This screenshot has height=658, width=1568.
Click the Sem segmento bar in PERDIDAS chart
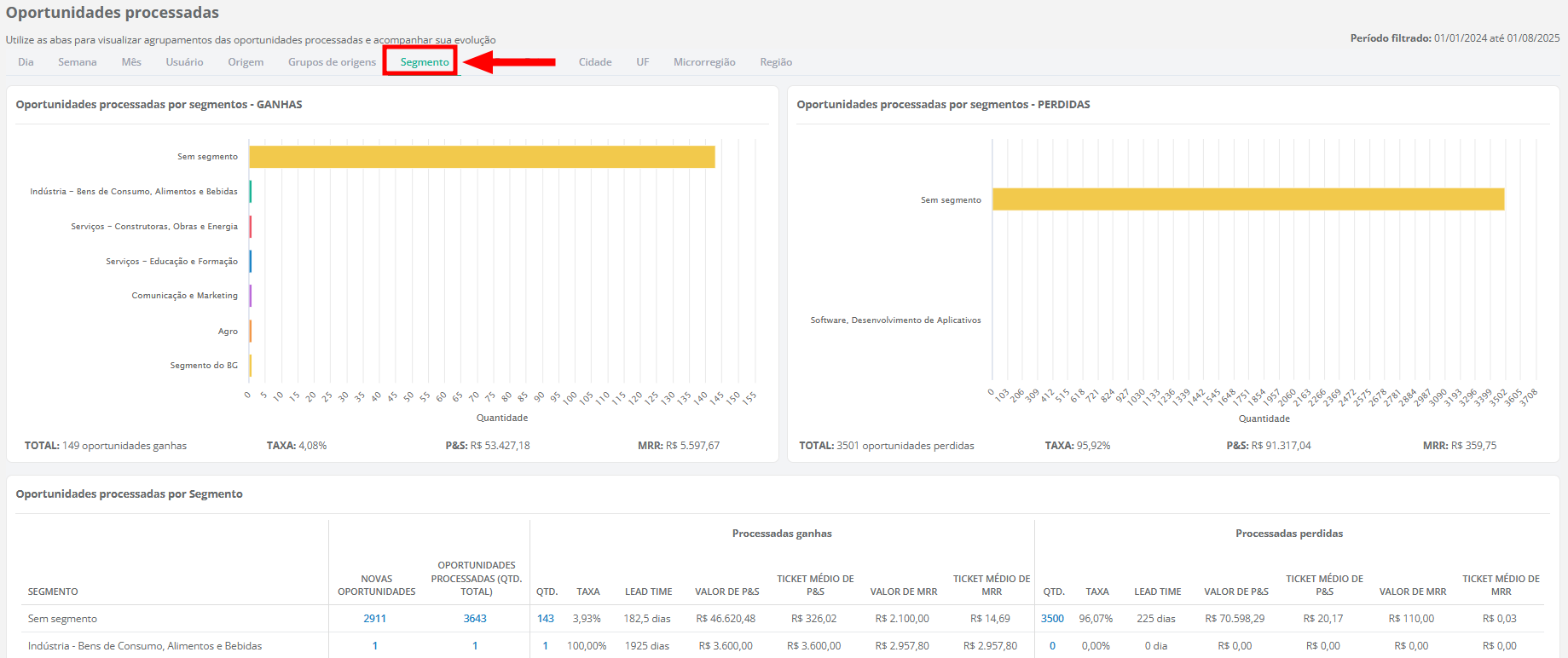(1247, 199)
